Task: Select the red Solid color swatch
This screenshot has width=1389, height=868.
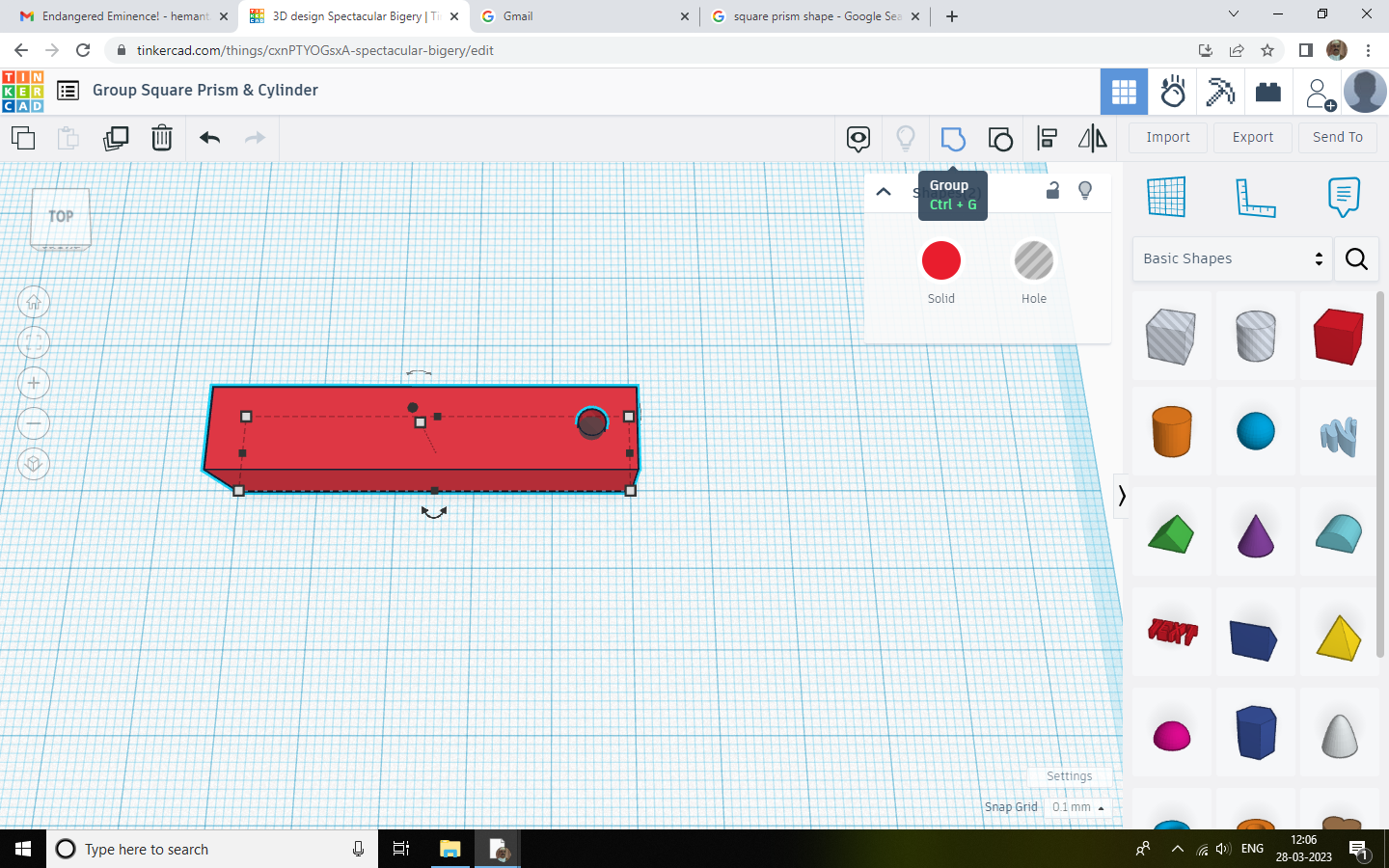Action: coord(940,259)
